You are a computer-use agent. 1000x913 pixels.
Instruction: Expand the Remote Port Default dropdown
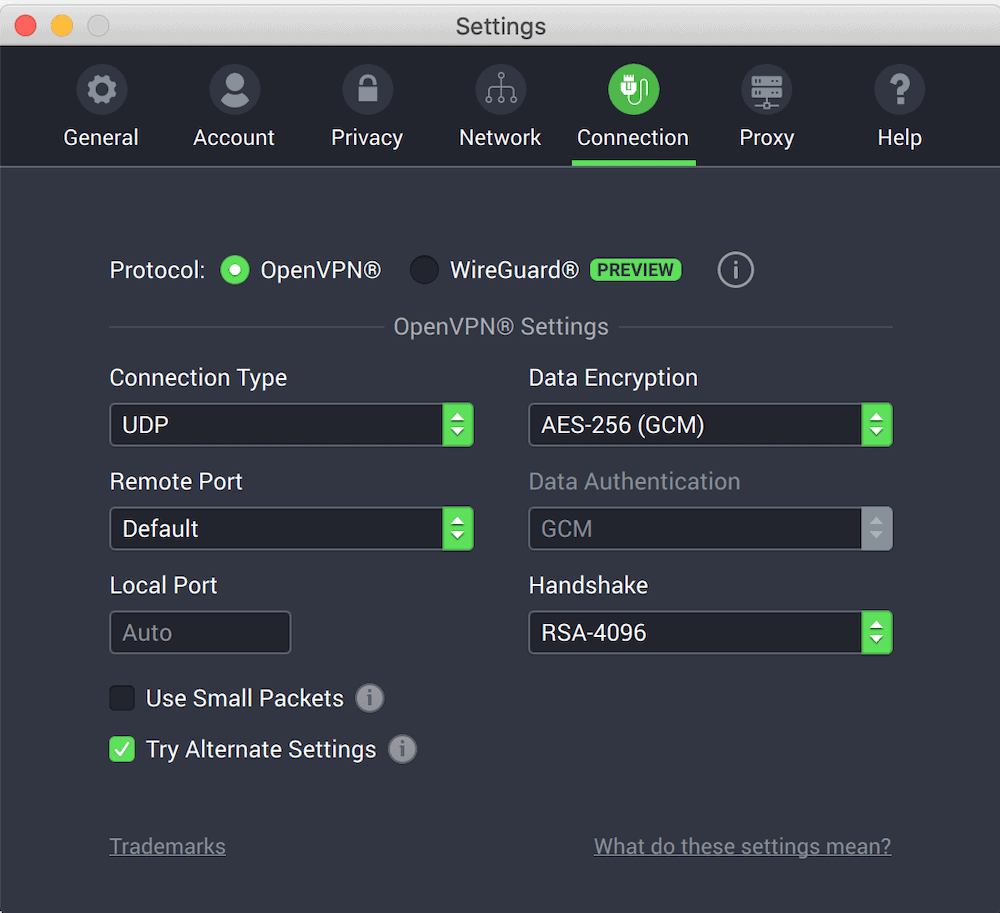click(x=291, y=529)
